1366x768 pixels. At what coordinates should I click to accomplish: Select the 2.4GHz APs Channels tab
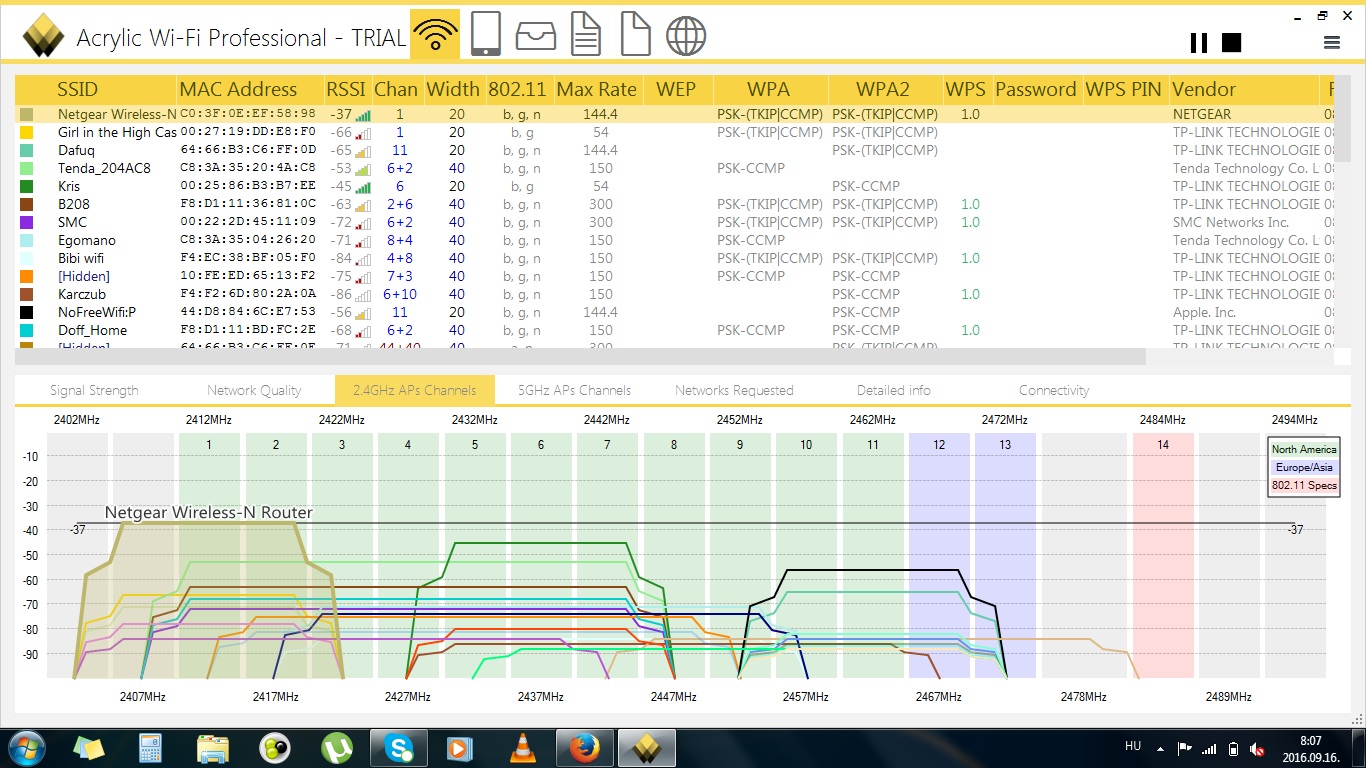415,390
